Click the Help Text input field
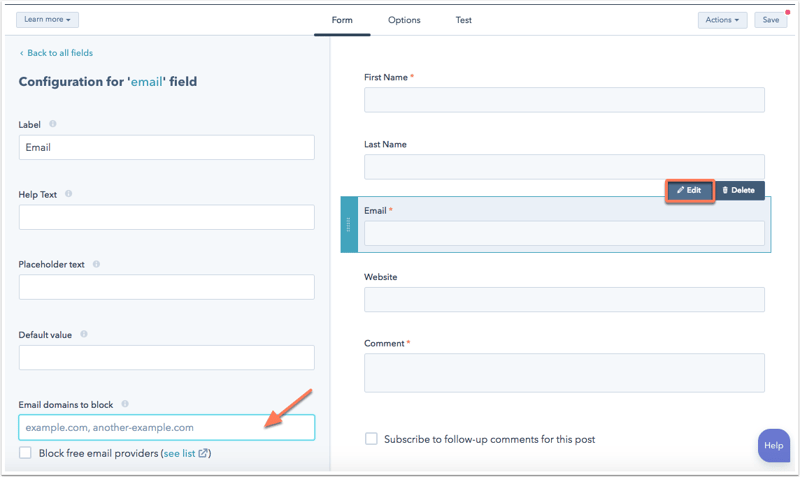Viewport: 800px width, 477px height. coord(166,217)
